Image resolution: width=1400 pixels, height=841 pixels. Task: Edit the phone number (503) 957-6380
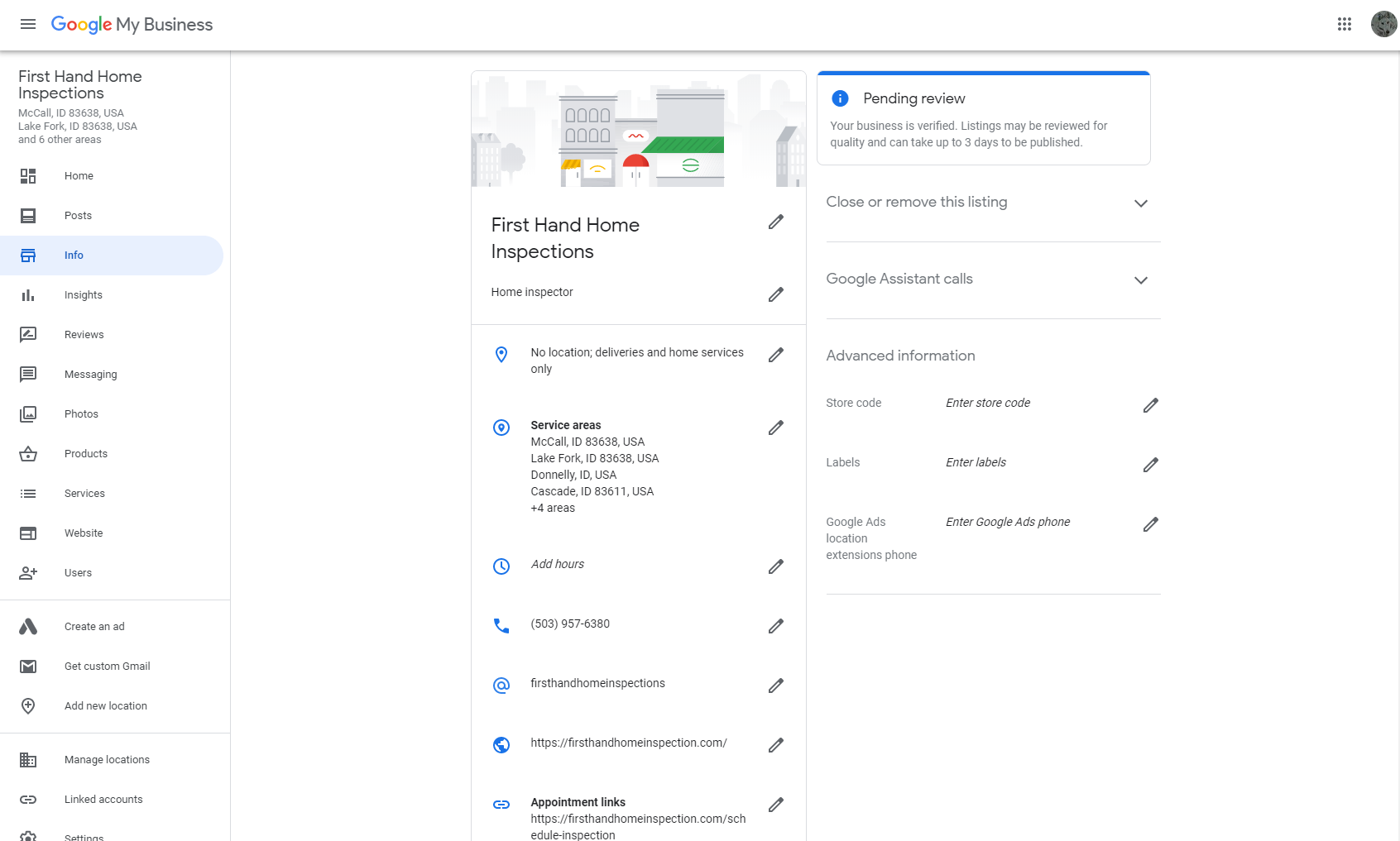(775, 626)
